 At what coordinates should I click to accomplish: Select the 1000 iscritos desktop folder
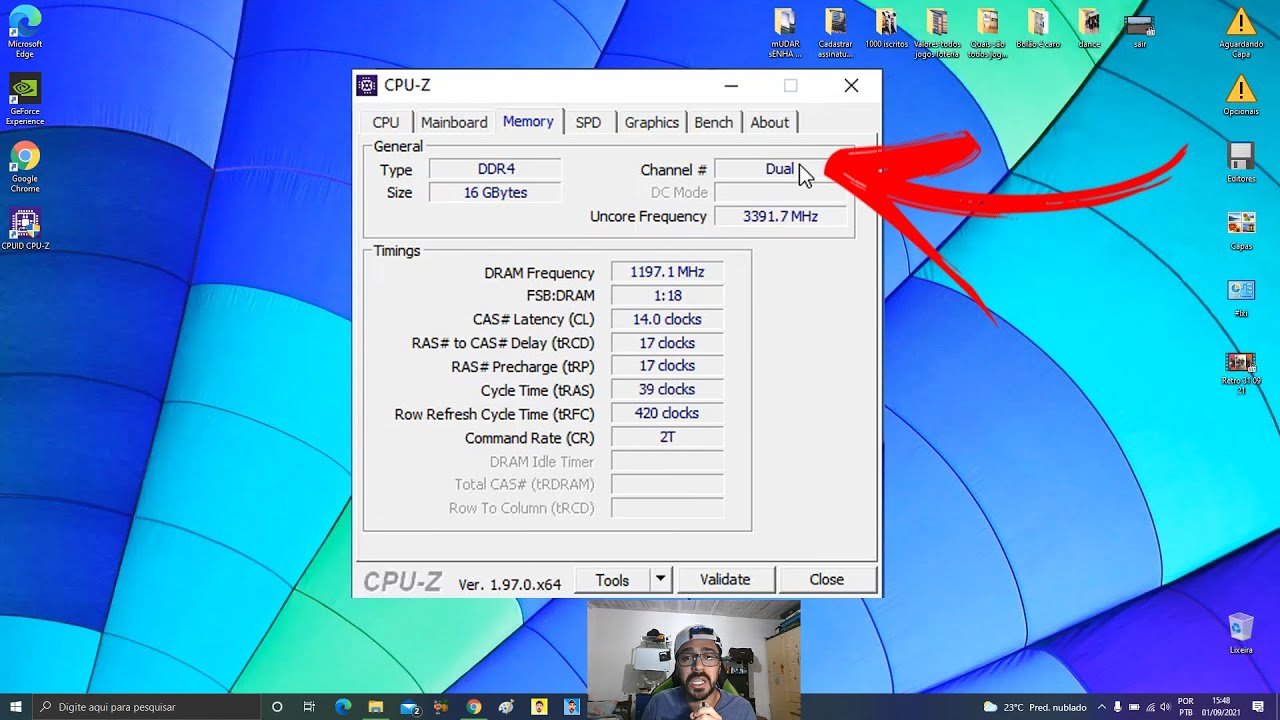886,28
